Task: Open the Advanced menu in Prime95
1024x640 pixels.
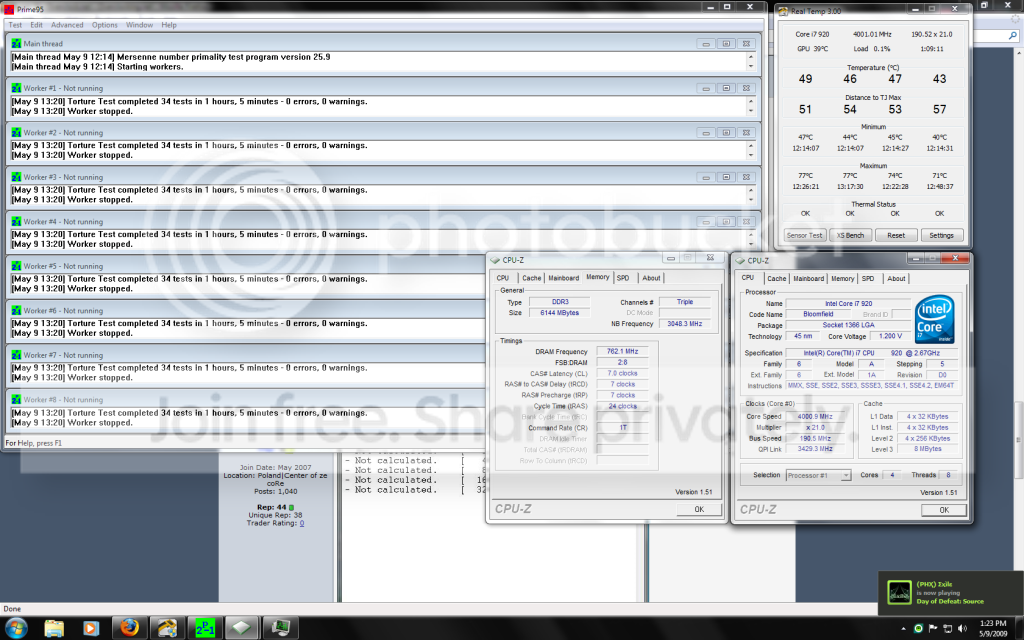Action: (67, 25)
